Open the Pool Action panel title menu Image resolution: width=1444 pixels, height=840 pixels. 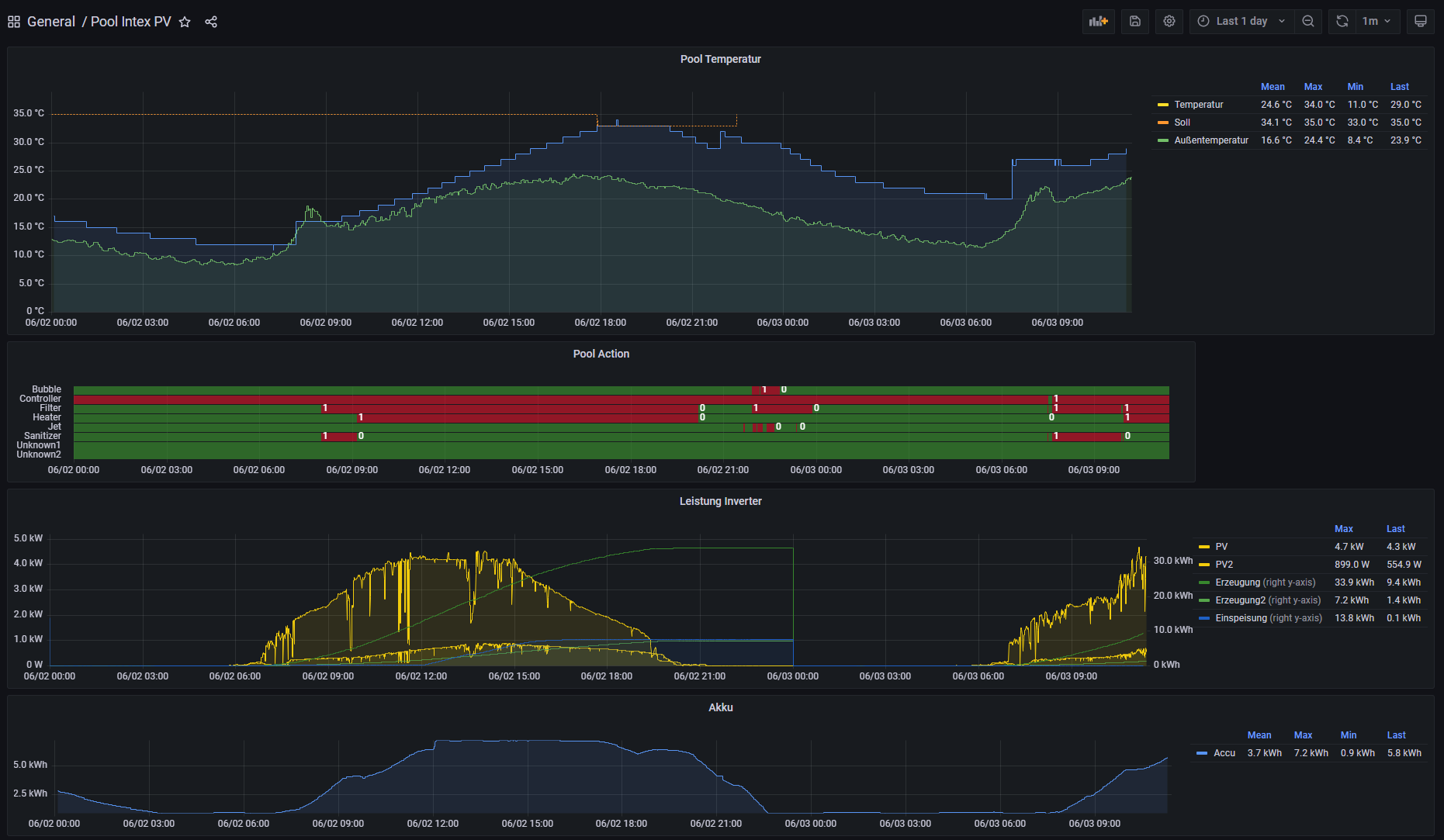(601, 354)
